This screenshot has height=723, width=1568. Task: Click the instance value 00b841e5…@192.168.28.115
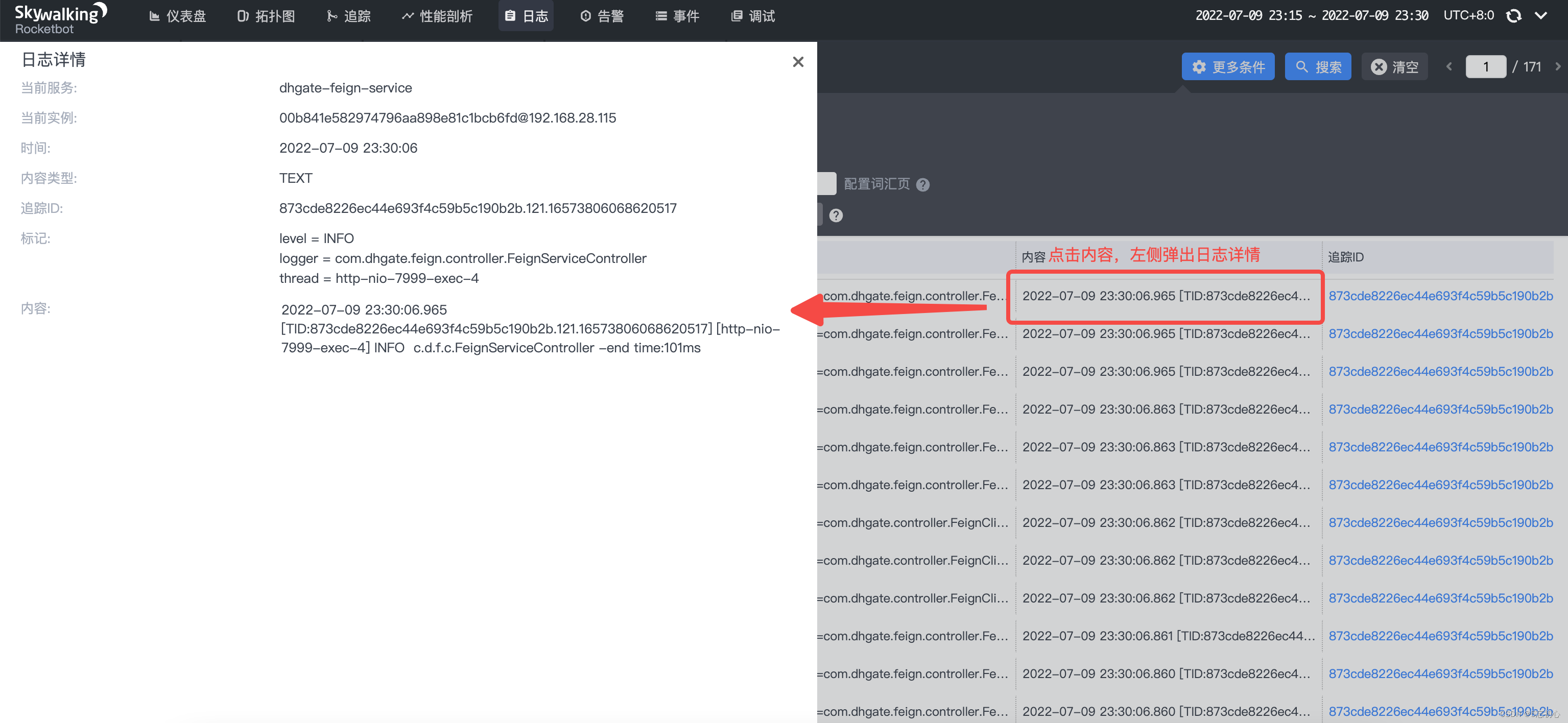(447, 118)
